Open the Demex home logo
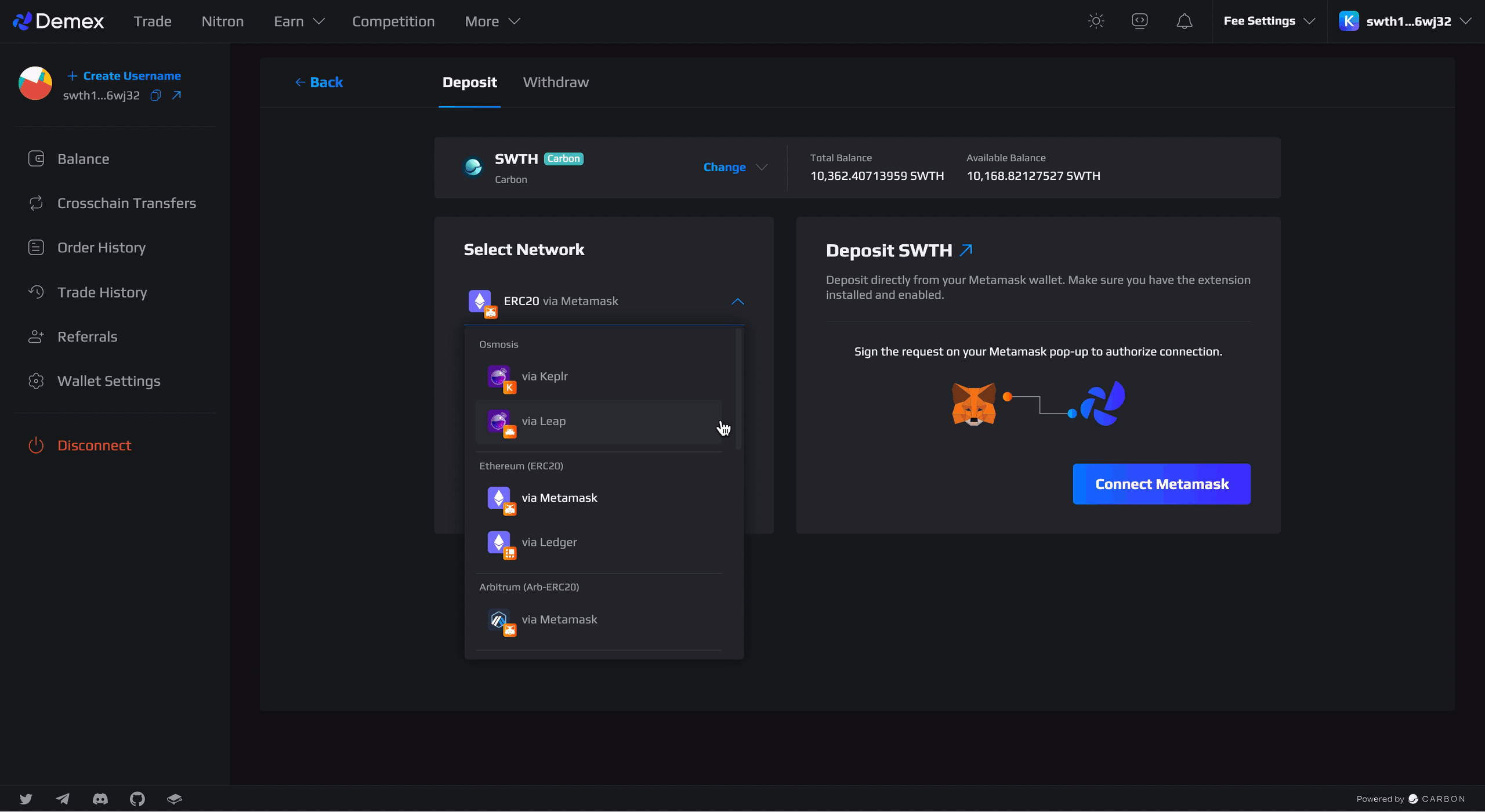The height and width of the screenshot is (812, 1485). pos(58,21)
